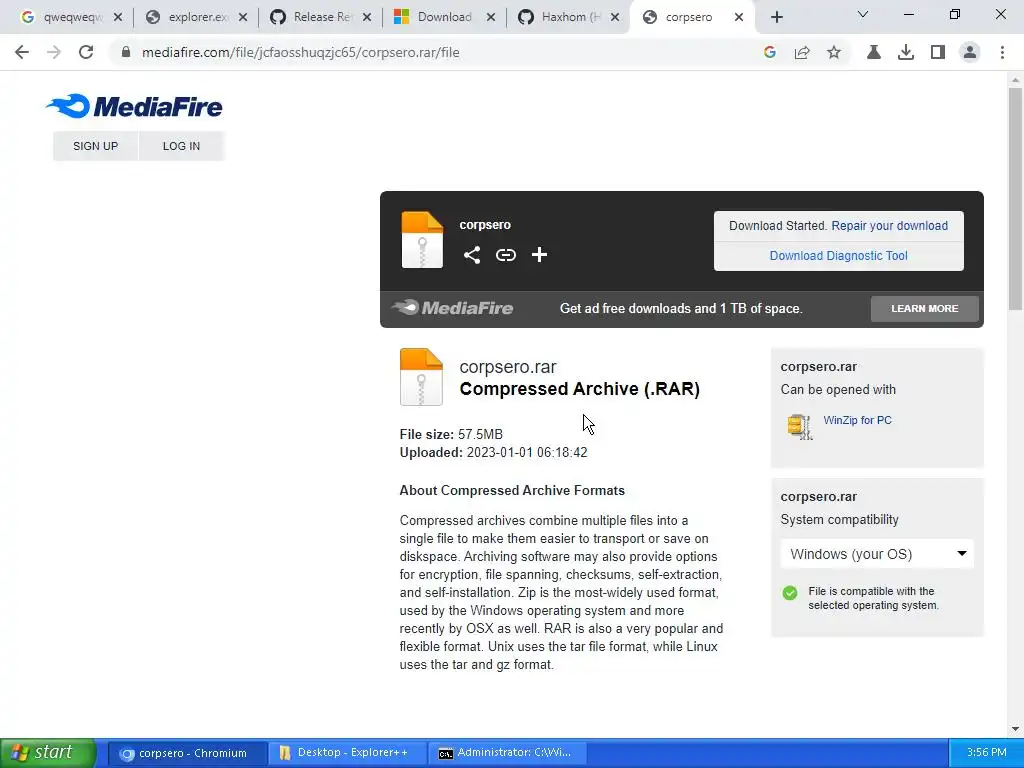Click the lock icon in address bar

click(126, 52)
